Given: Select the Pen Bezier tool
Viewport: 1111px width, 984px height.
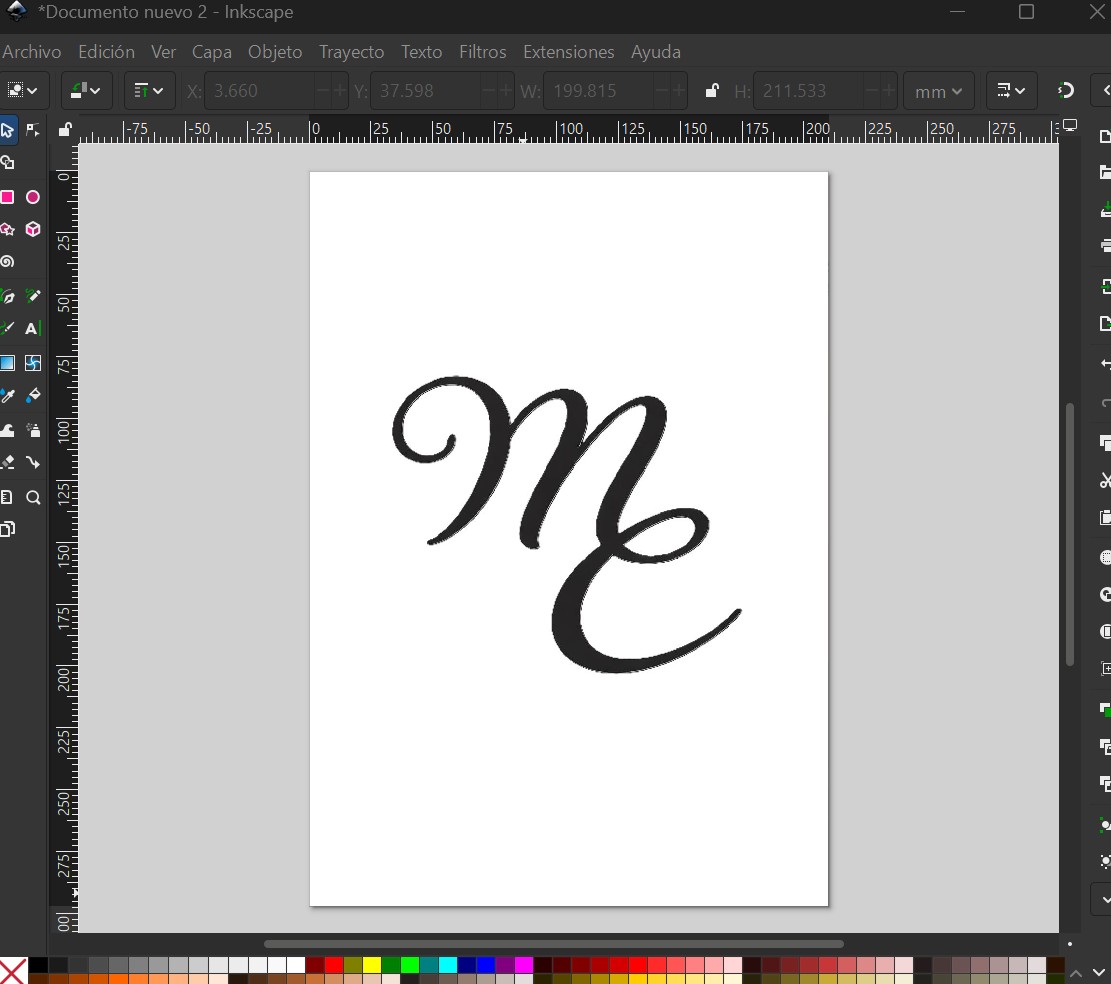Looking at the screenshot, I should coord(8,296).
